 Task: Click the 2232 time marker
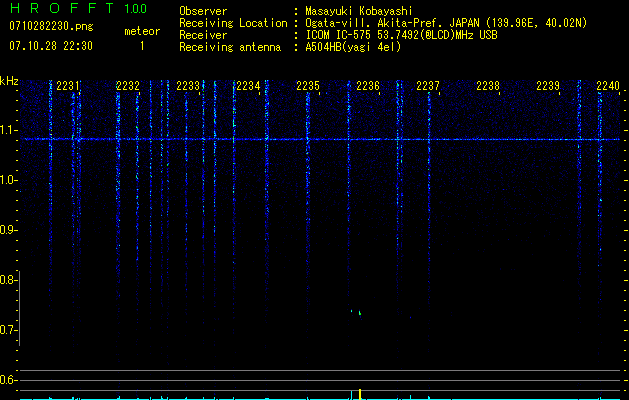point(128,86)
